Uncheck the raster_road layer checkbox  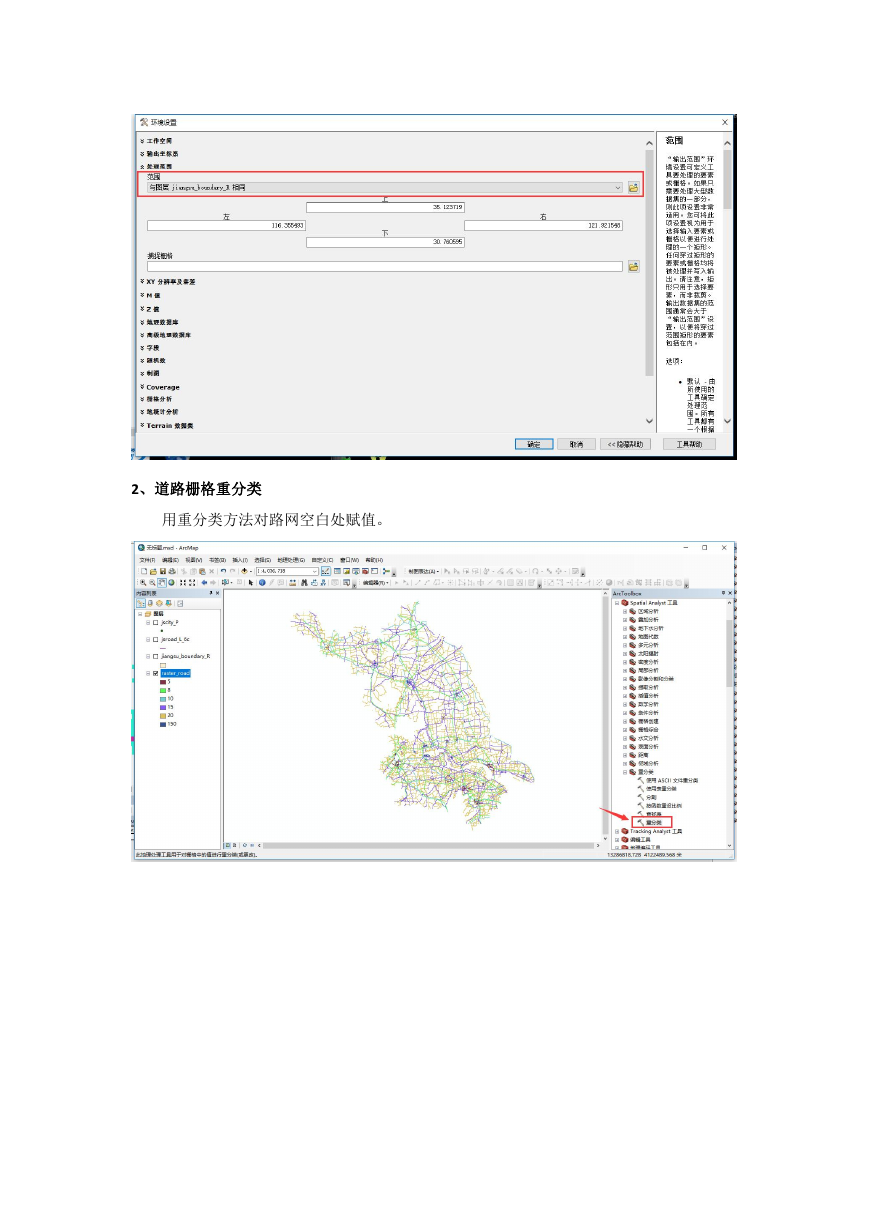pos(156,673)
